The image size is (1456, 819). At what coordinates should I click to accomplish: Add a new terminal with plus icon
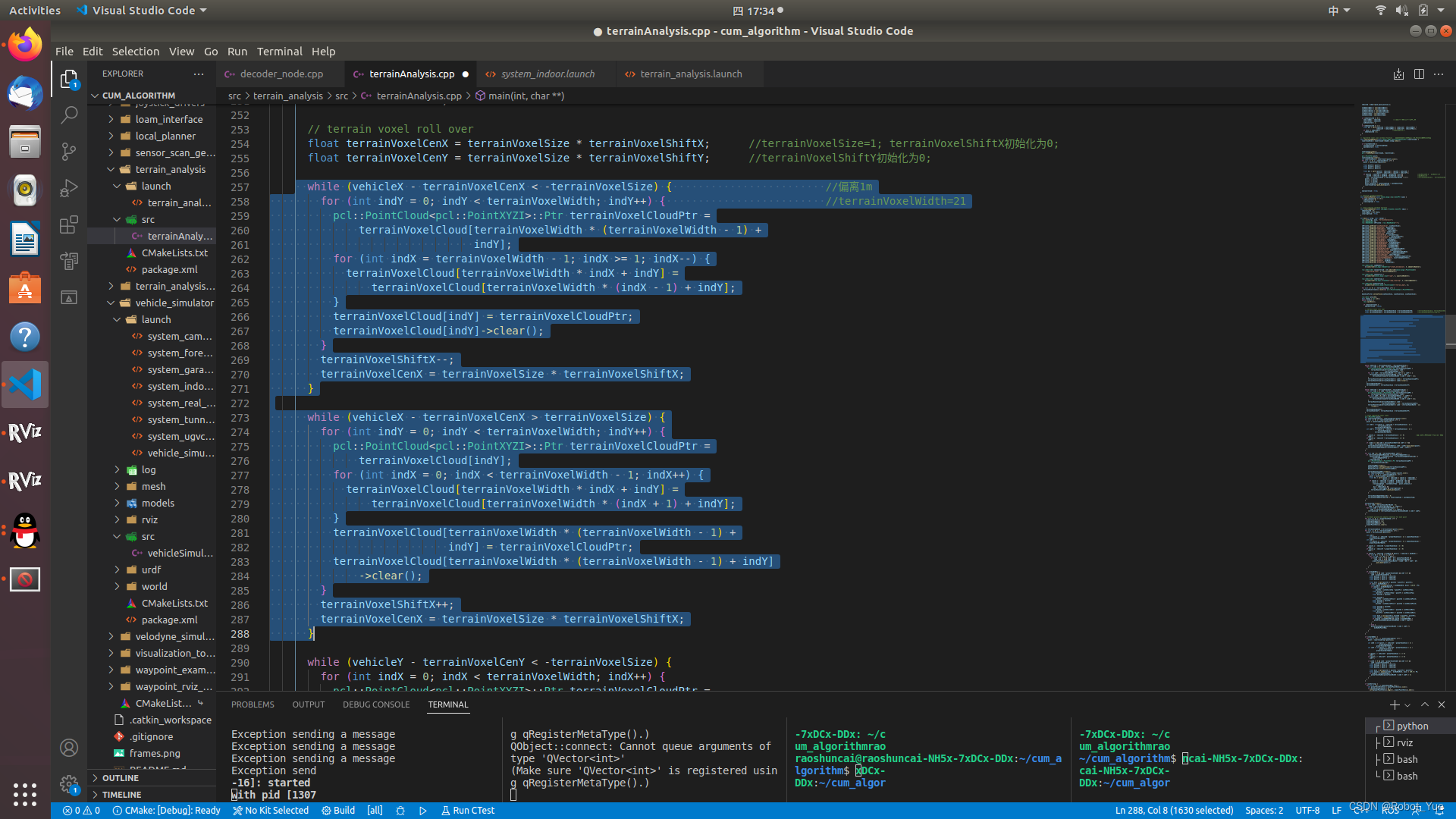[x=1394, y=704]
